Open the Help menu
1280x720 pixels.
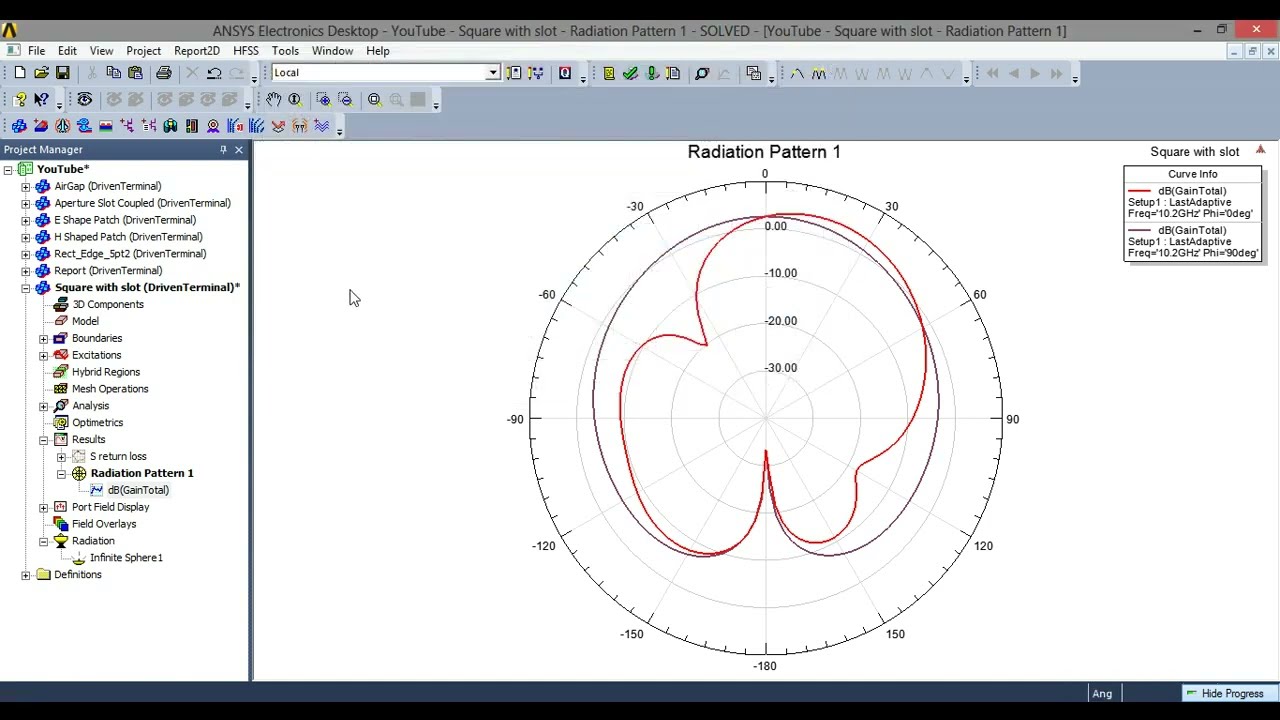click(377, 51)
